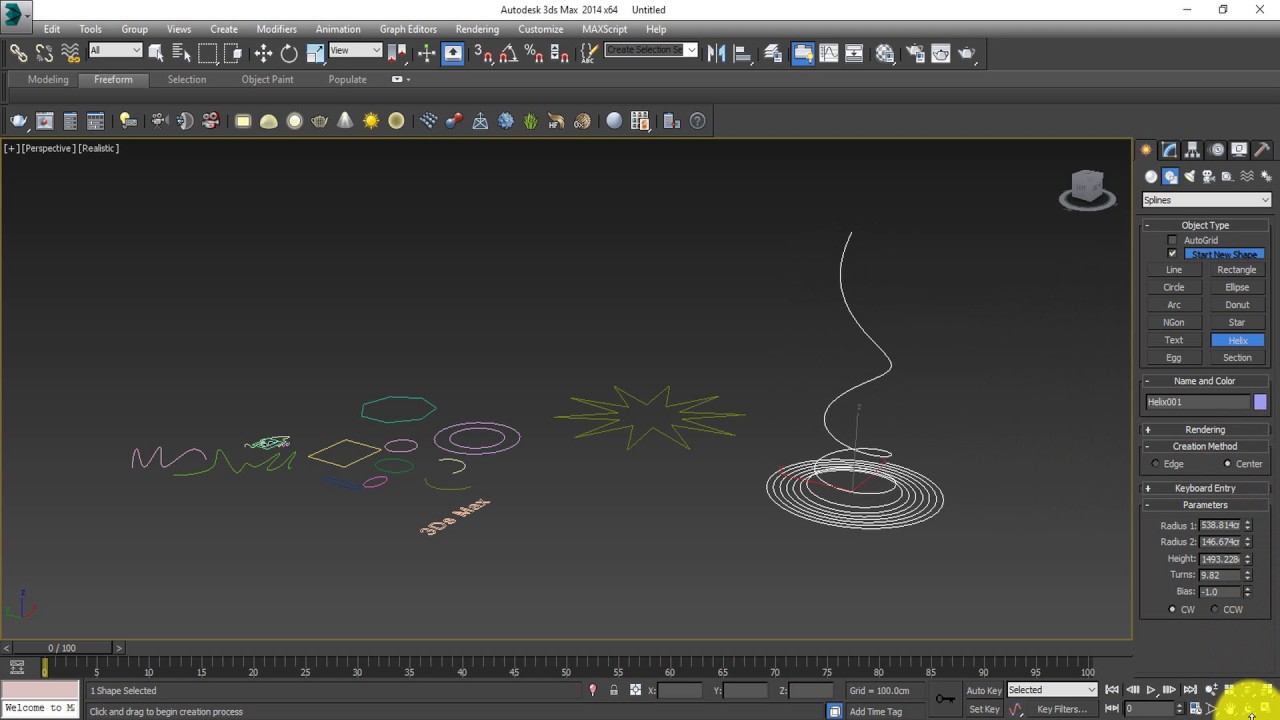This screenshot has height=720, width=1280.
Task: Open the View reference coordinate dropdown
Action: 355,50
